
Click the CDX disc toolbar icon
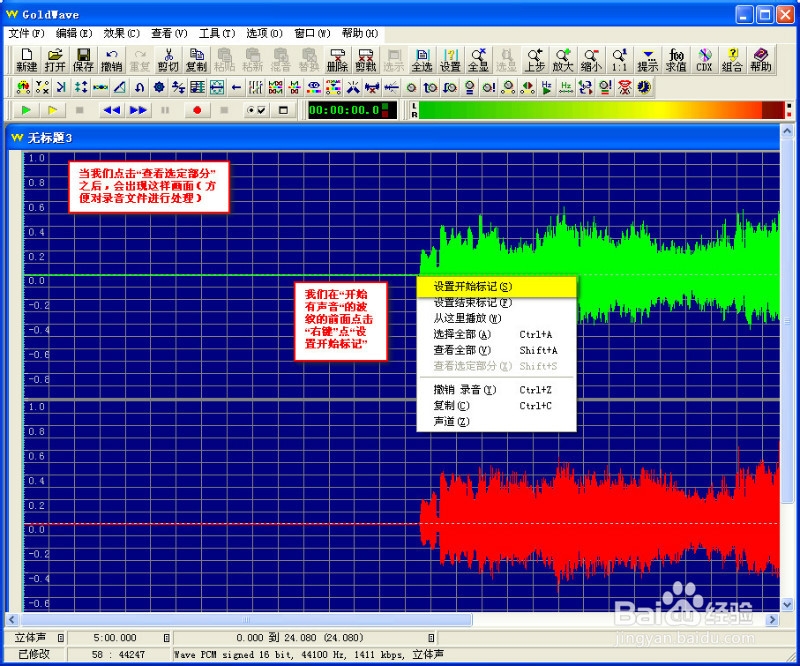704,60
